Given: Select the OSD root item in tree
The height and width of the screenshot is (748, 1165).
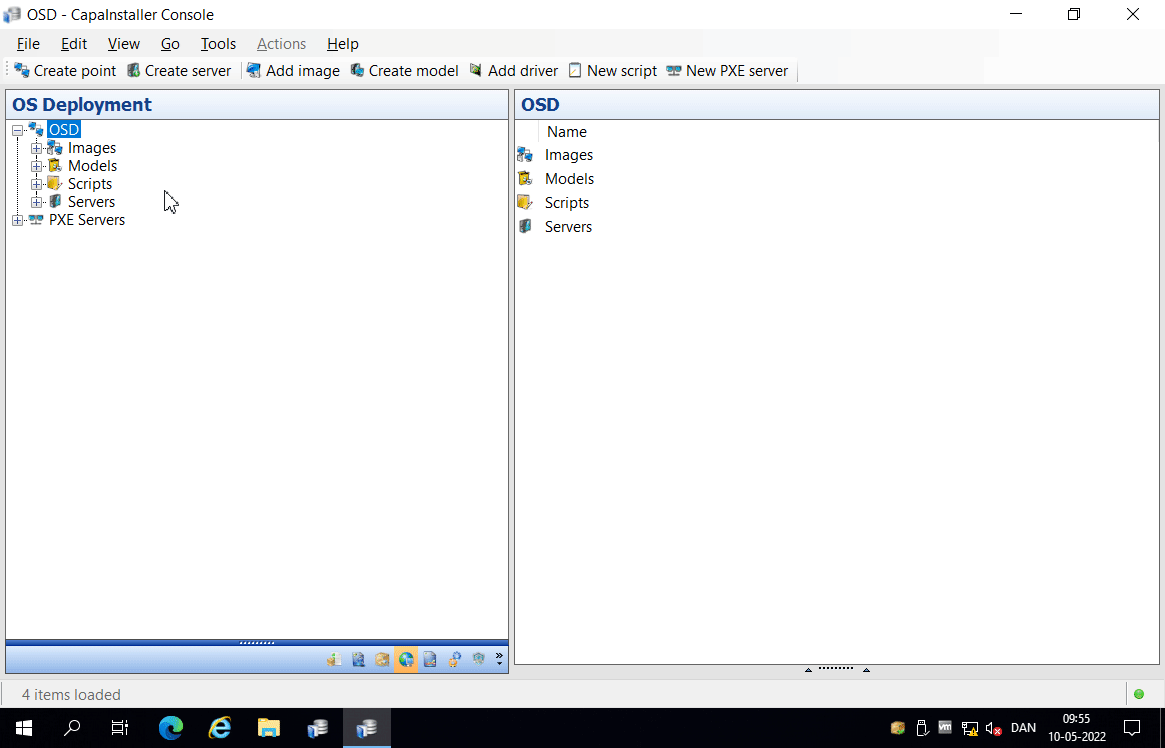Looking at the screenshot, I should pos(64,130).
